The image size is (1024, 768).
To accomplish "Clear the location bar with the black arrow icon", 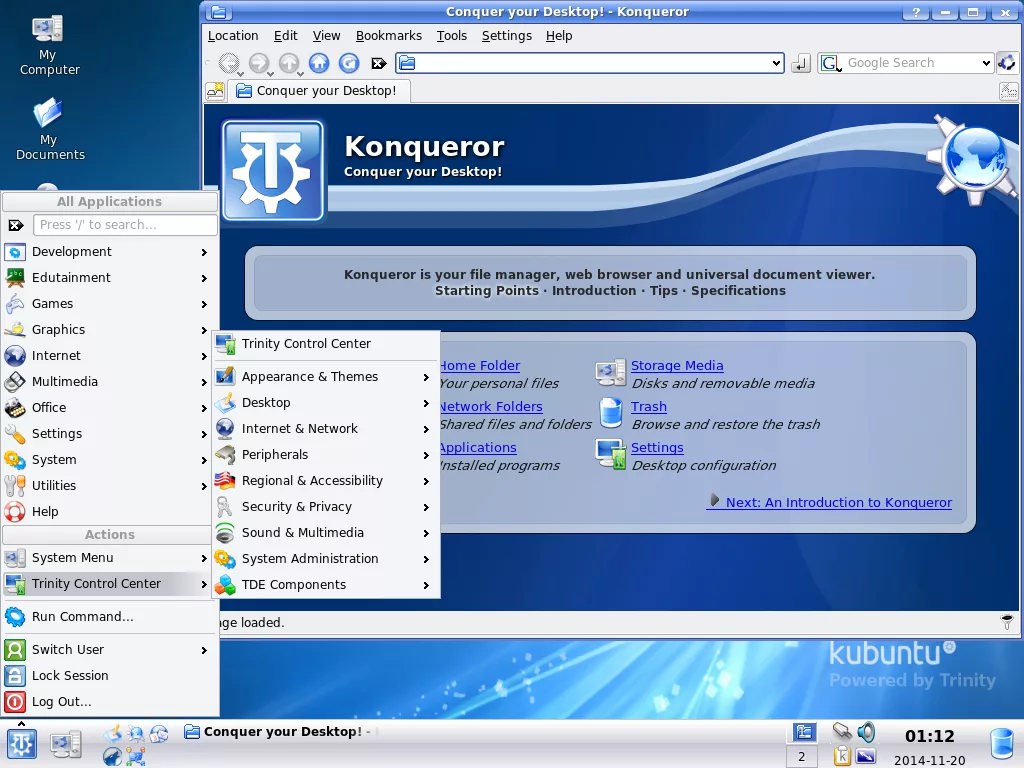I will 379,63.
